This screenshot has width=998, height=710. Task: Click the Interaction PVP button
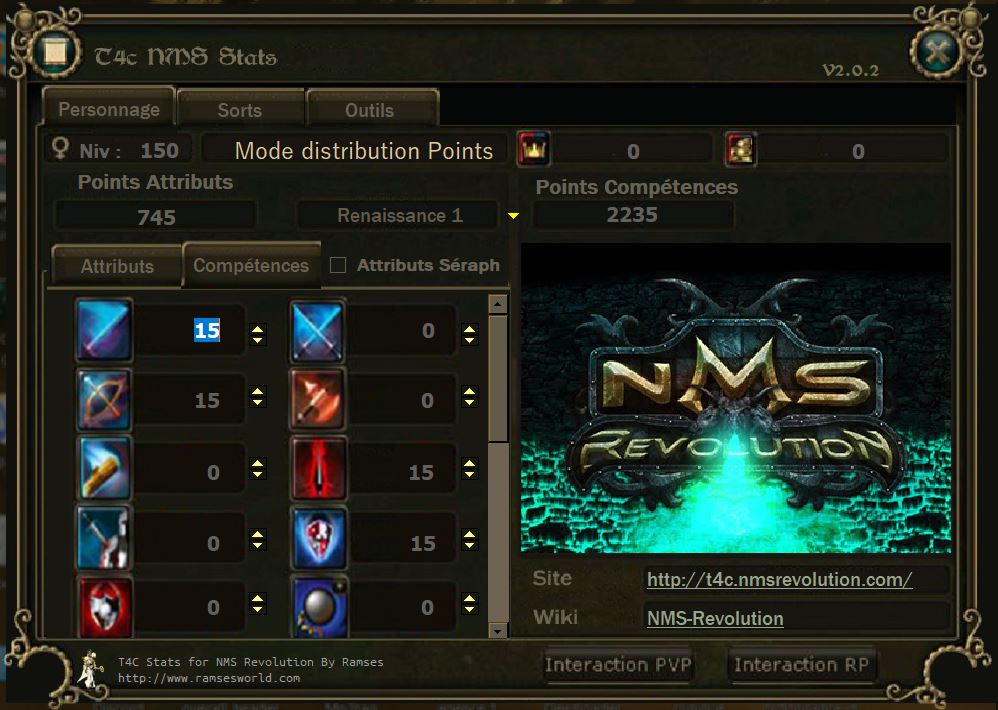(x=617, y=665)
